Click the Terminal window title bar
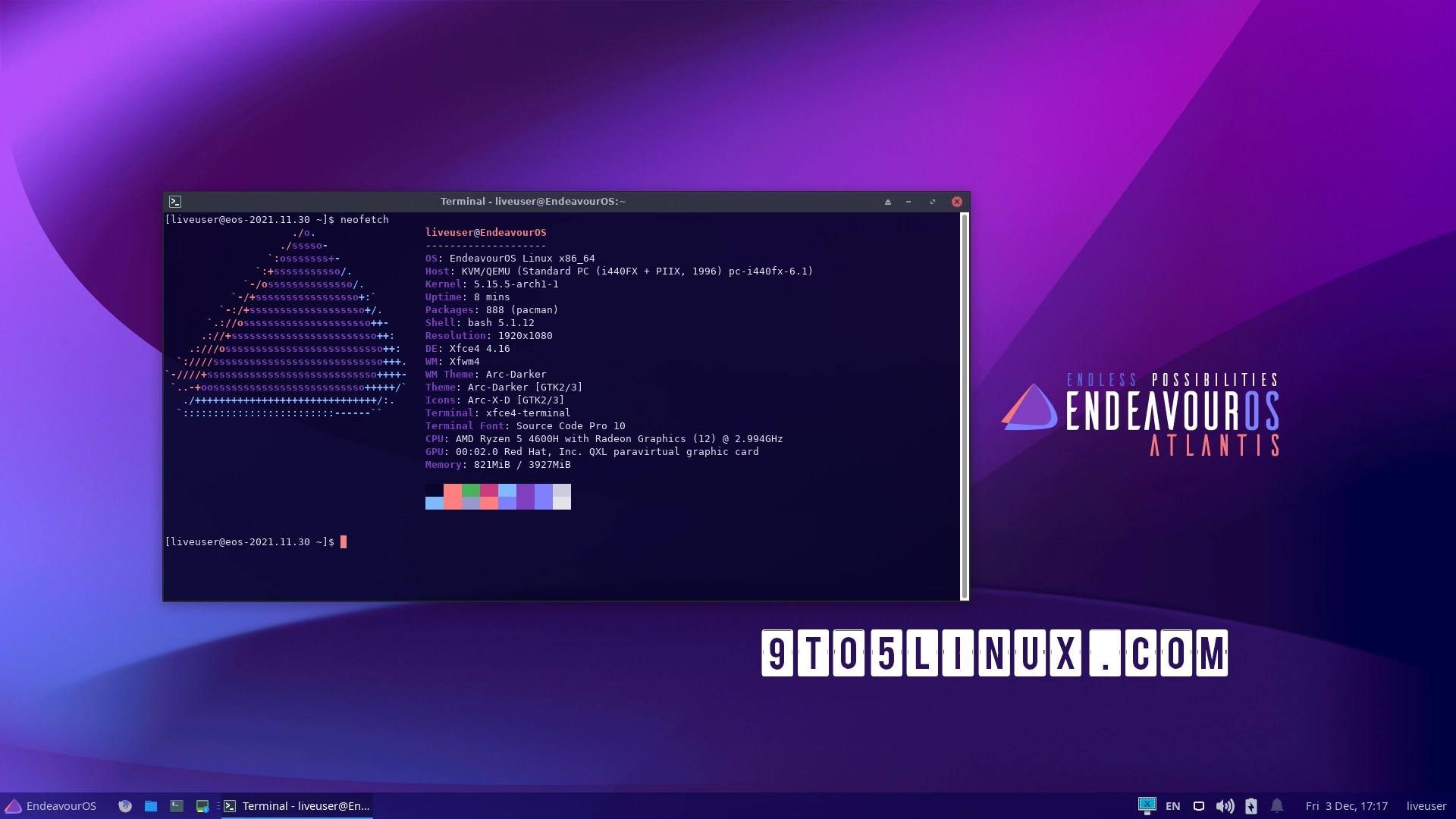Screen dimensions: 1456x819 531,202
